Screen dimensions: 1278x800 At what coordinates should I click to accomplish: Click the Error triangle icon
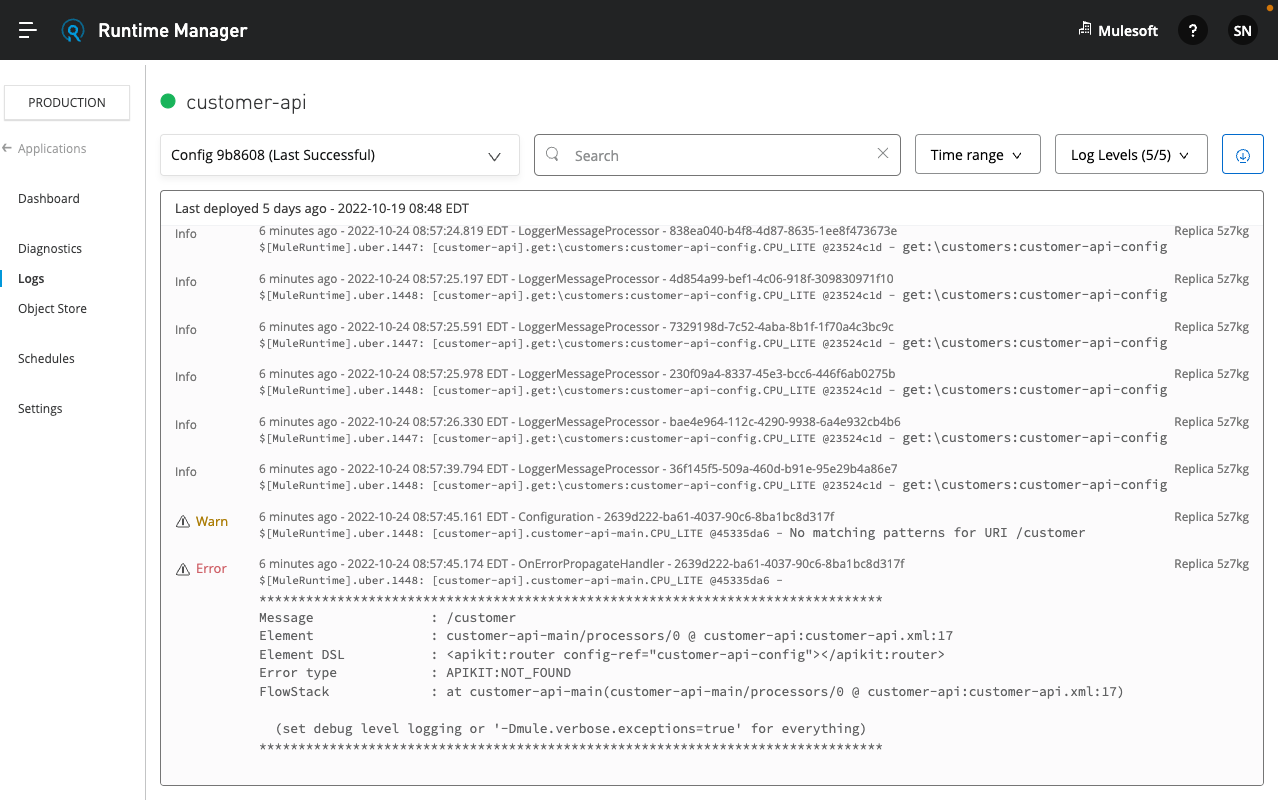[x=183, y=568]
